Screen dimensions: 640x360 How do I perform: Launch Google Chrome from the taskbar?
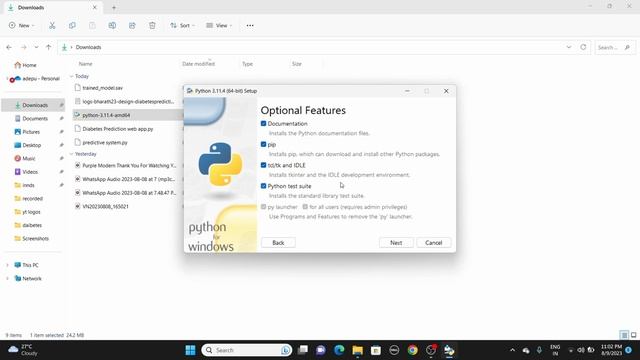413,350
